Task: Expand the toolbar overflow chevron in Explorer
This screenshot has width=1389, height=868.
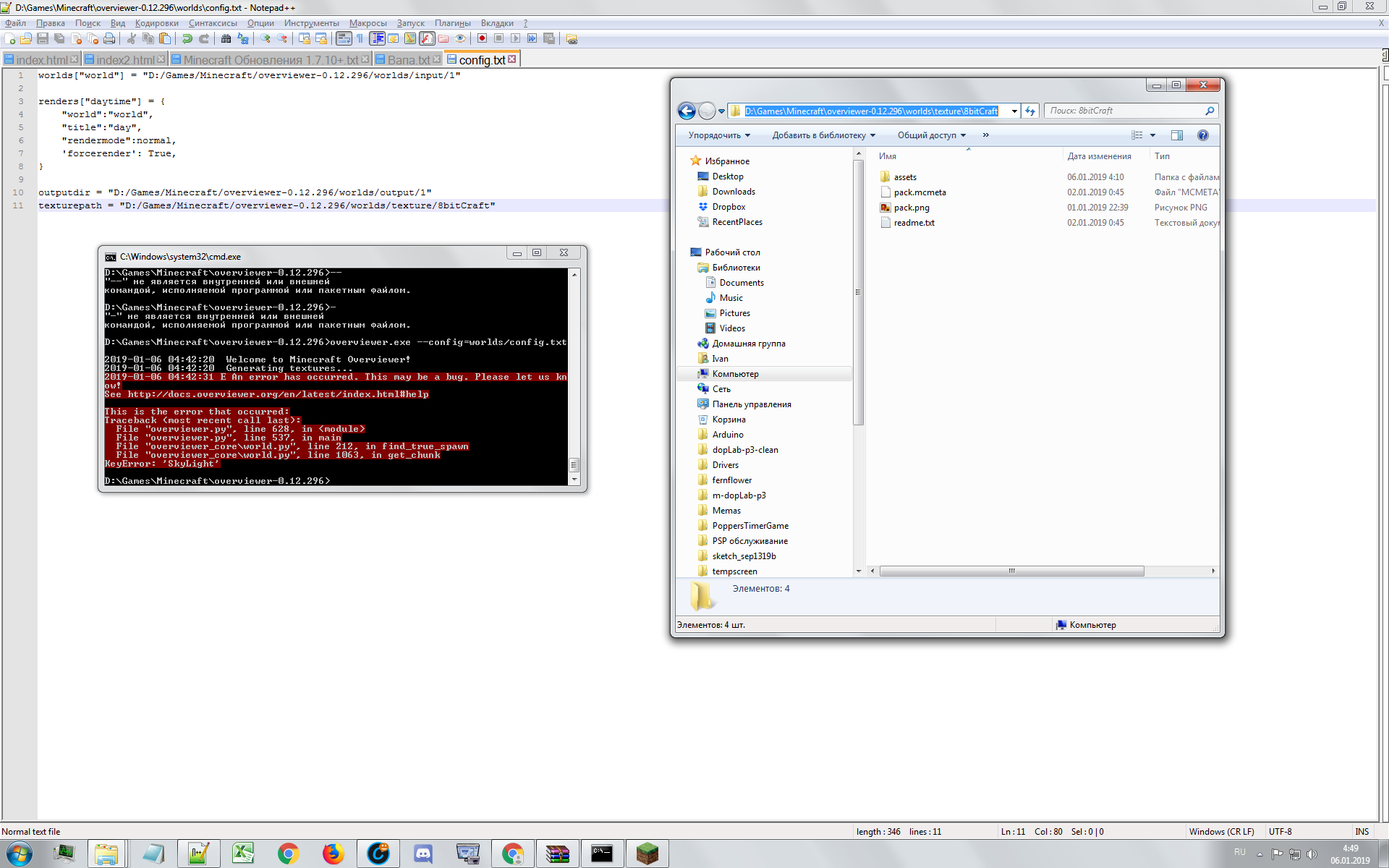Action: click(x=985, y=135)
